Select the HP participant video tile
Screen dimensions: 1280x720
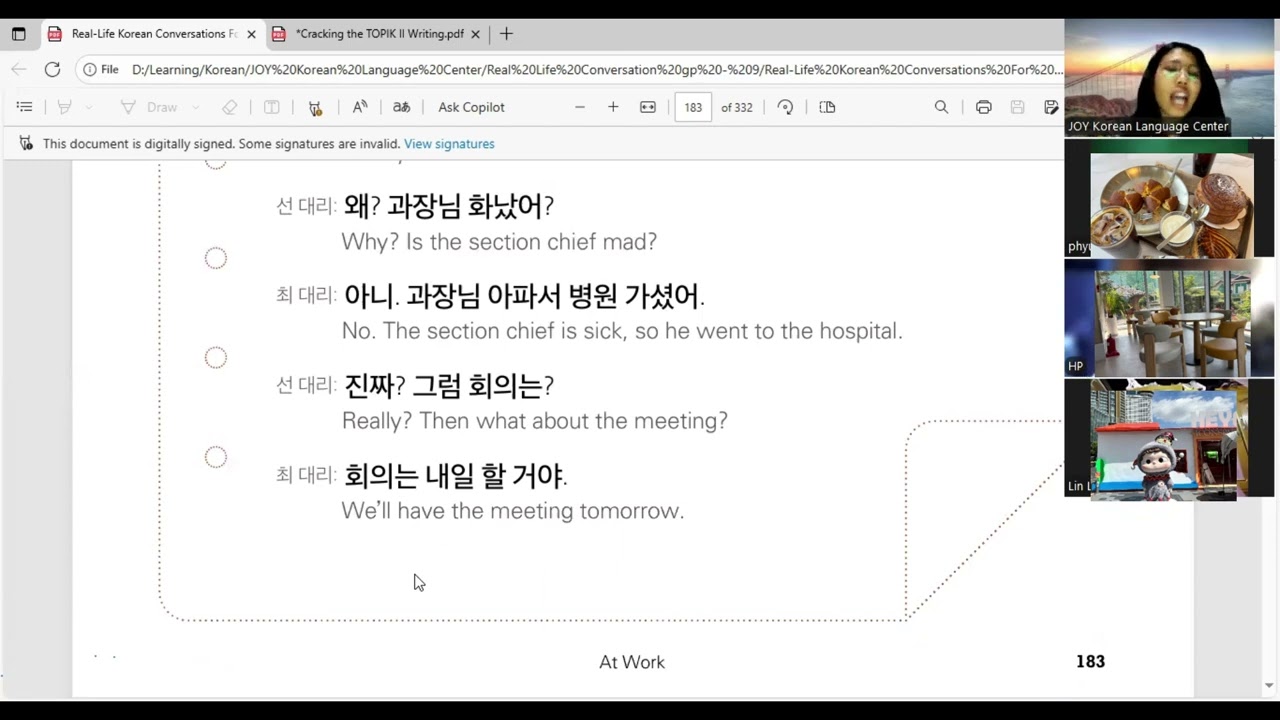1169,318
